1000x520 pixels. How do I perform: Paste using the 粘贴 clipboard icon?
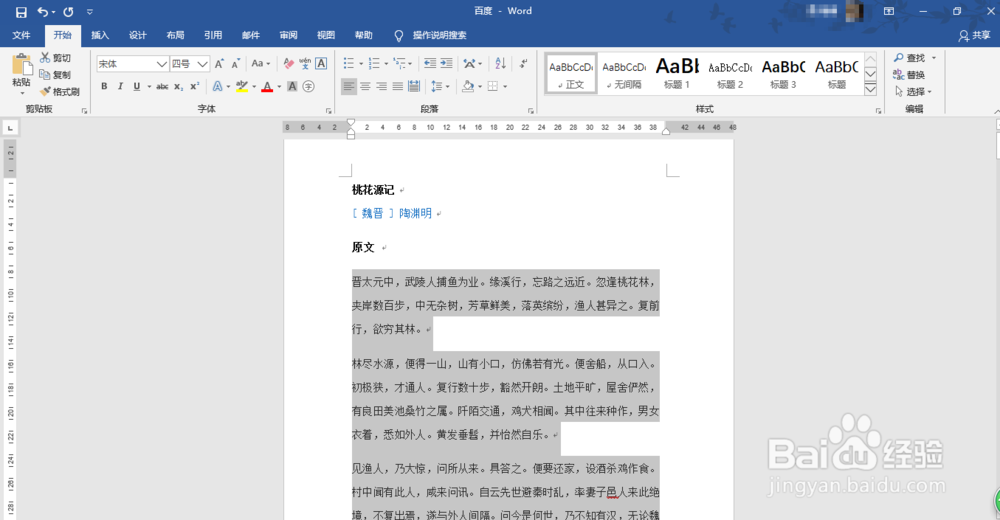tap(22, 64)
